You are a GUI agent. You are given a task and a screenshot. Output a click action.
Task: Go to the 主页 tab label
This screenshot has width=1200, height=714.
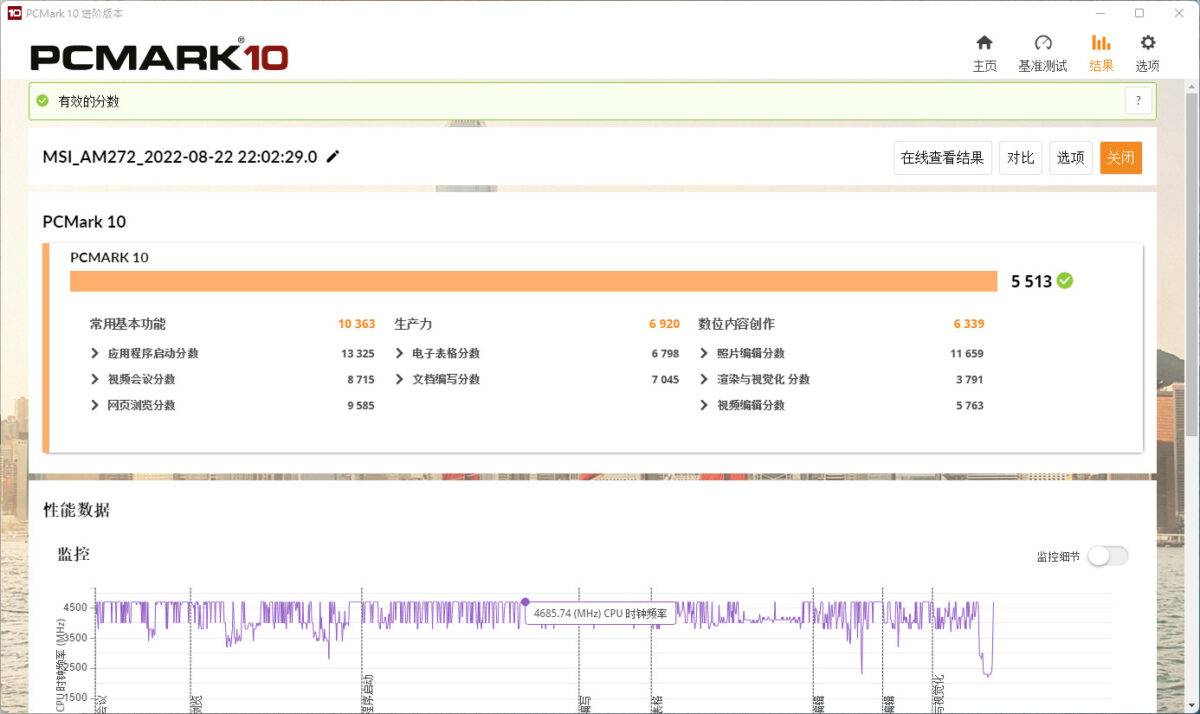[985, 66]
